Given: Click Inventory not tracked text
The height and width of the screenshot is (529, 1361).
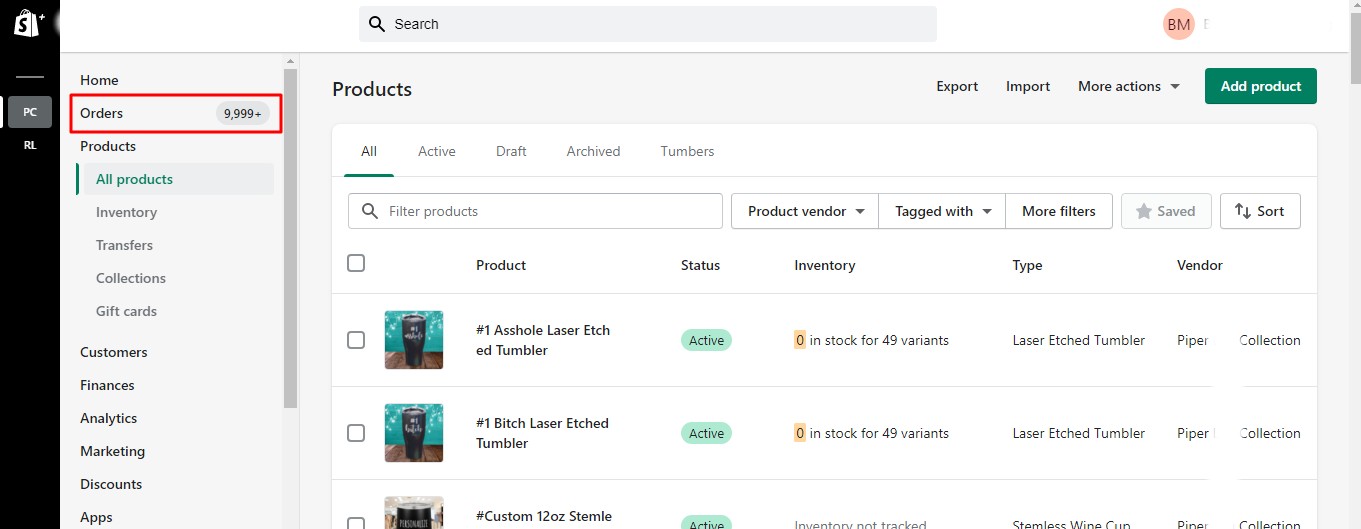Looking at the screenshot, I should [x=860, y=524].
